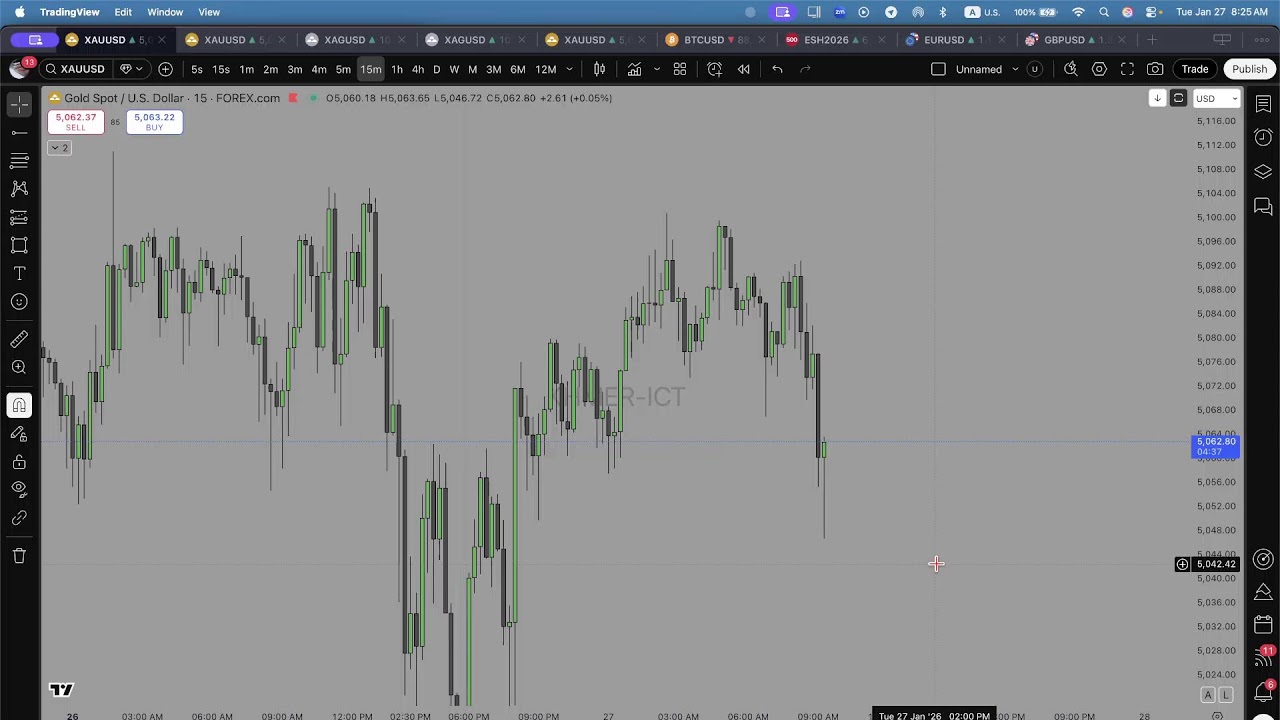Take a chart snapshot
The height and width of the screenshot is (720, 1280).
point(1155,69)
